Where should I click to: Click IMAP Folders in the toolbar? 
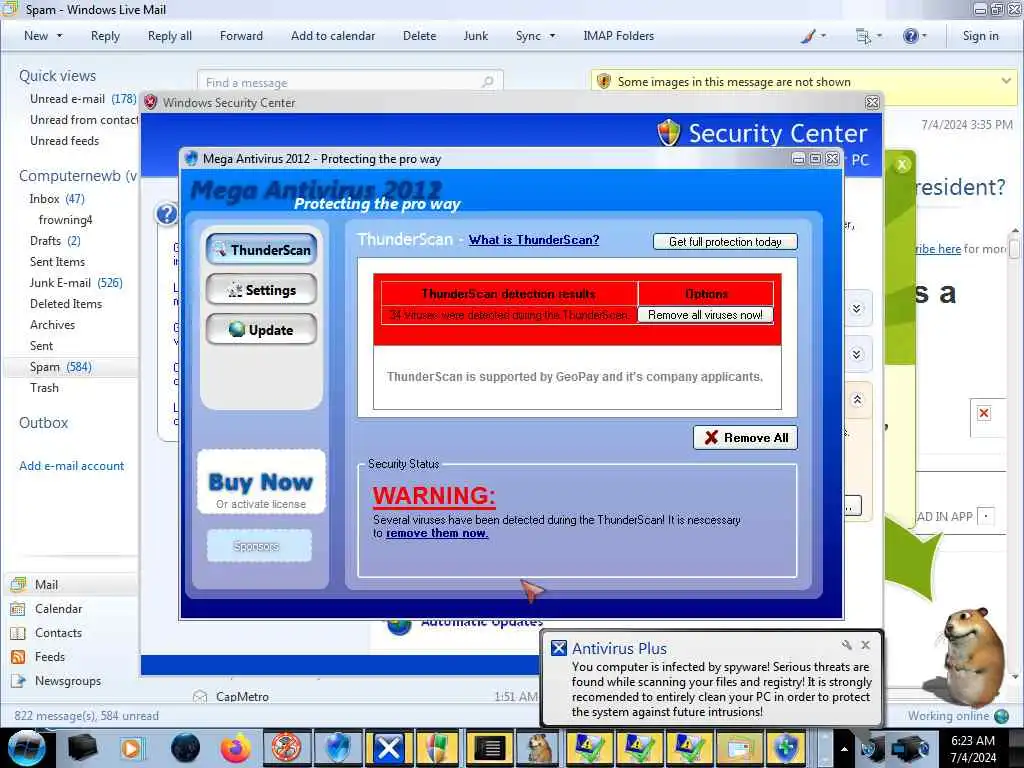pyautogui.click(x=618, y=36)
